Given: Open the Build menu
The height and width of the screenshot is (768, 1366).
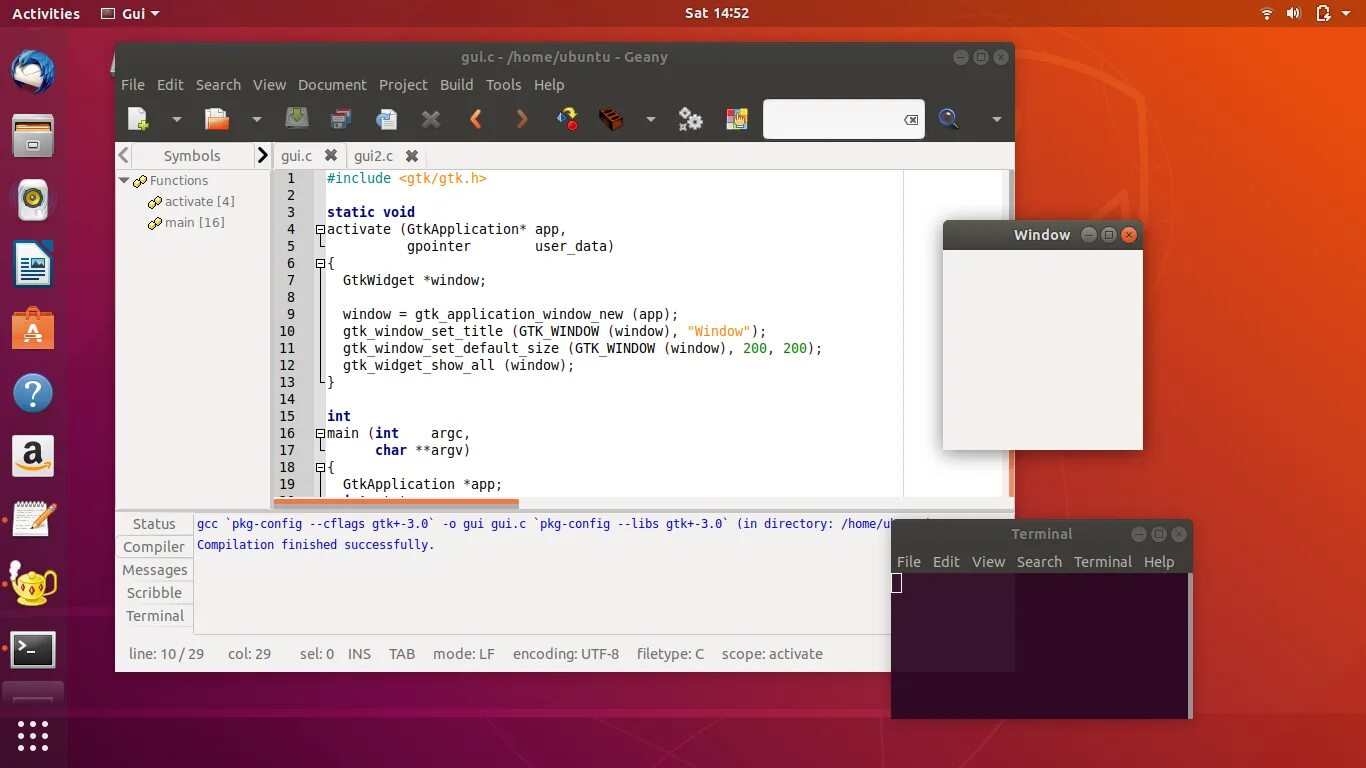Looking at the screenshot, I should tap(456, 85).
